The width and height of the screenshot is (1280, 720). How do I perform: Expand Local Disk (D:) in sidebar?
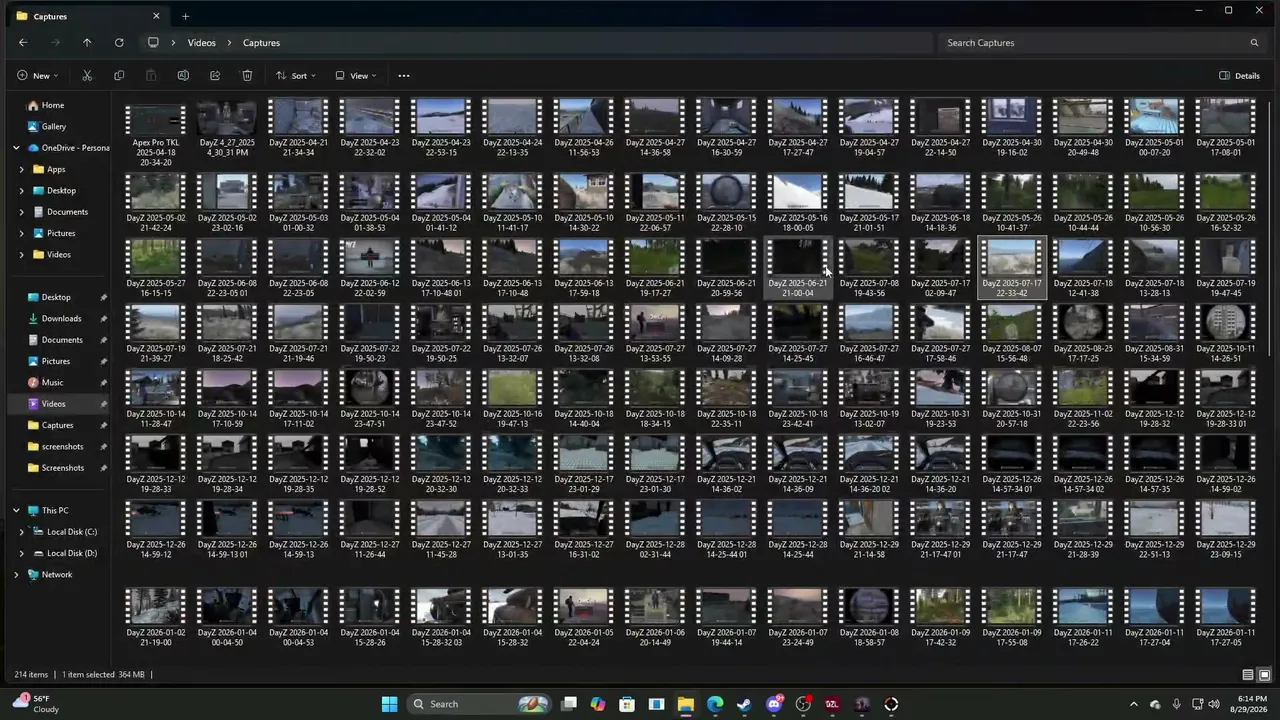point(22,553)
